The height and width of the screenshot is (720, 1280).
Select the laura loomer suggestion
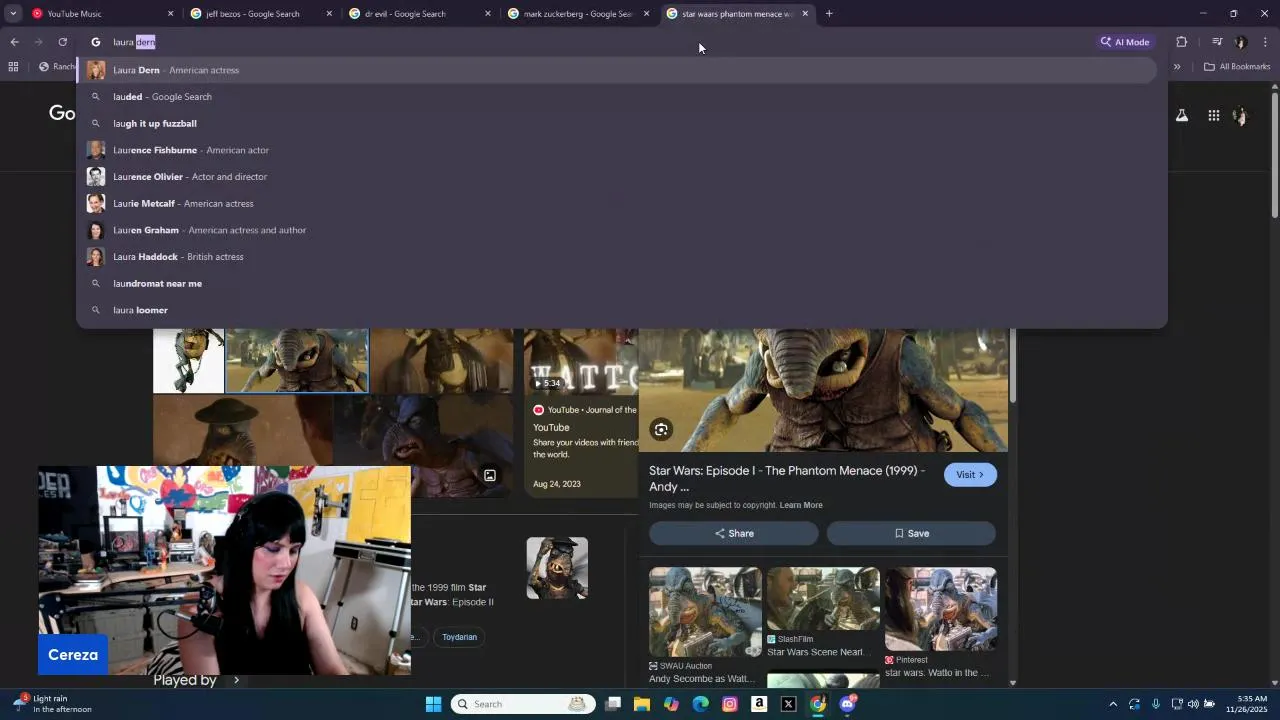[617, 310]
